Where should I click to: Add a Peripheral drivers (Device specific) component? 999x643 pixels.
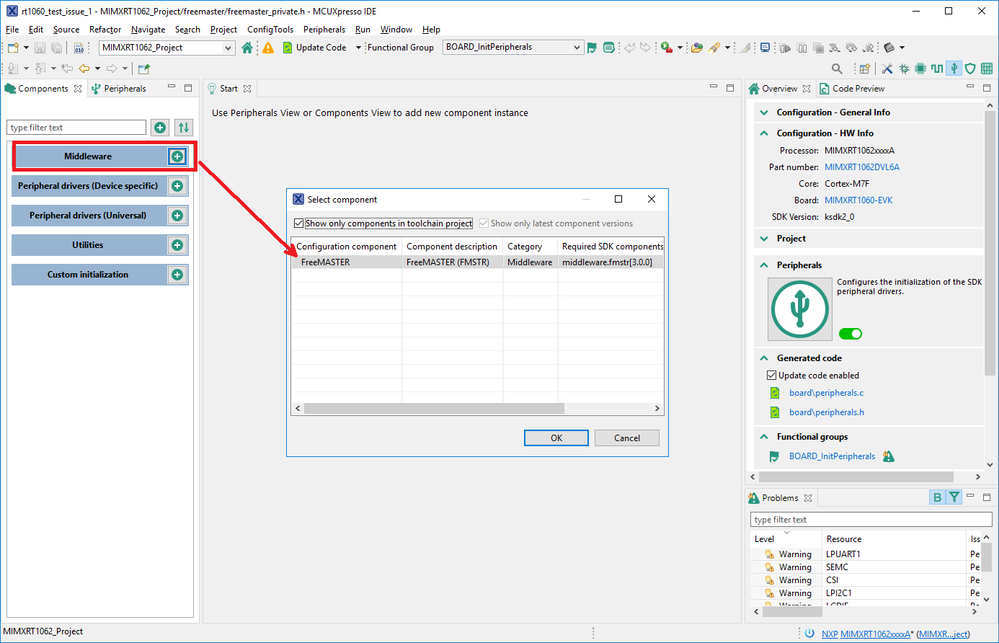pos(177,186)
